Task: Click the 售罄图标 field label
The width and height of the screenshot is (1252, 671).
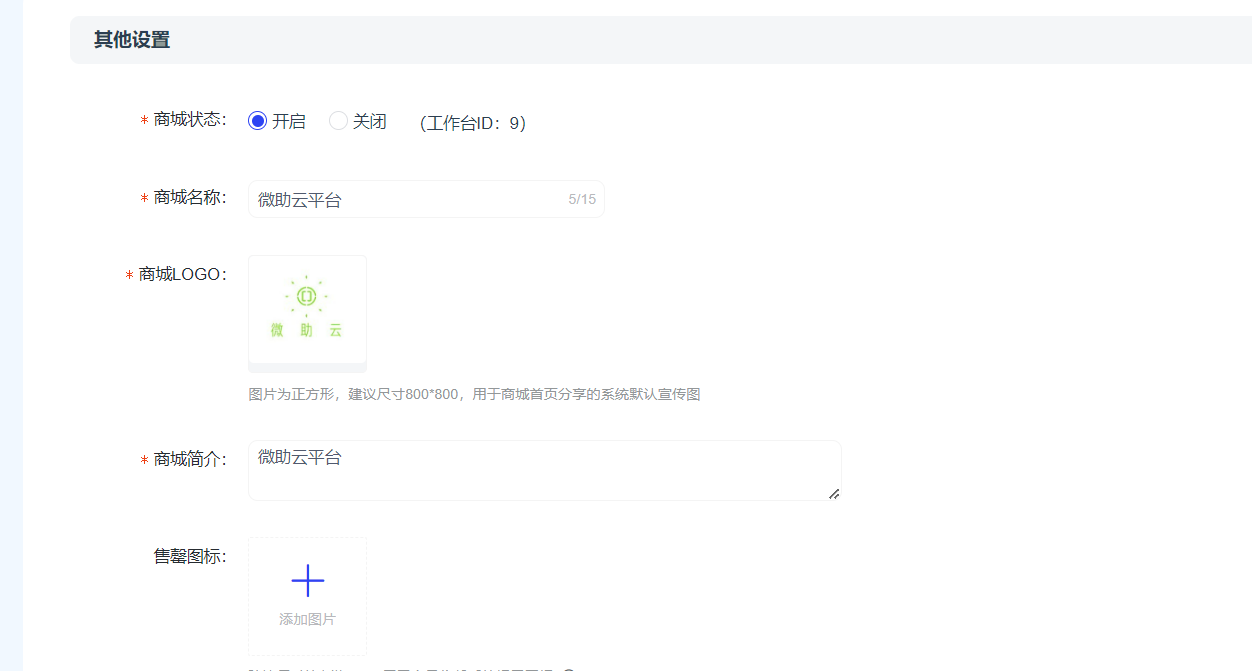Action: (189, 557)
